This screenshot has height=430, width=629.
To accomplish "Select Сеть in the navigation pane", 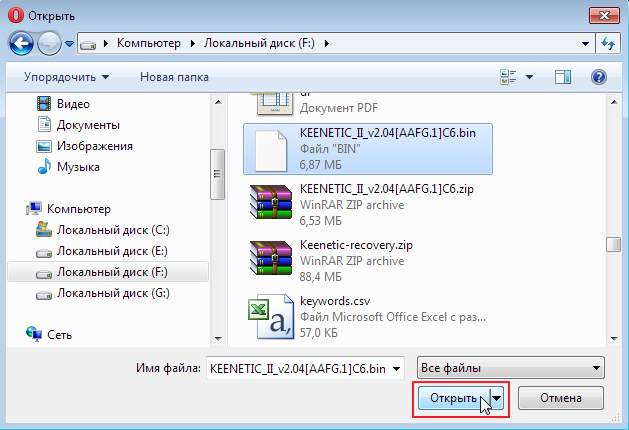I will [x=59, y=335].
